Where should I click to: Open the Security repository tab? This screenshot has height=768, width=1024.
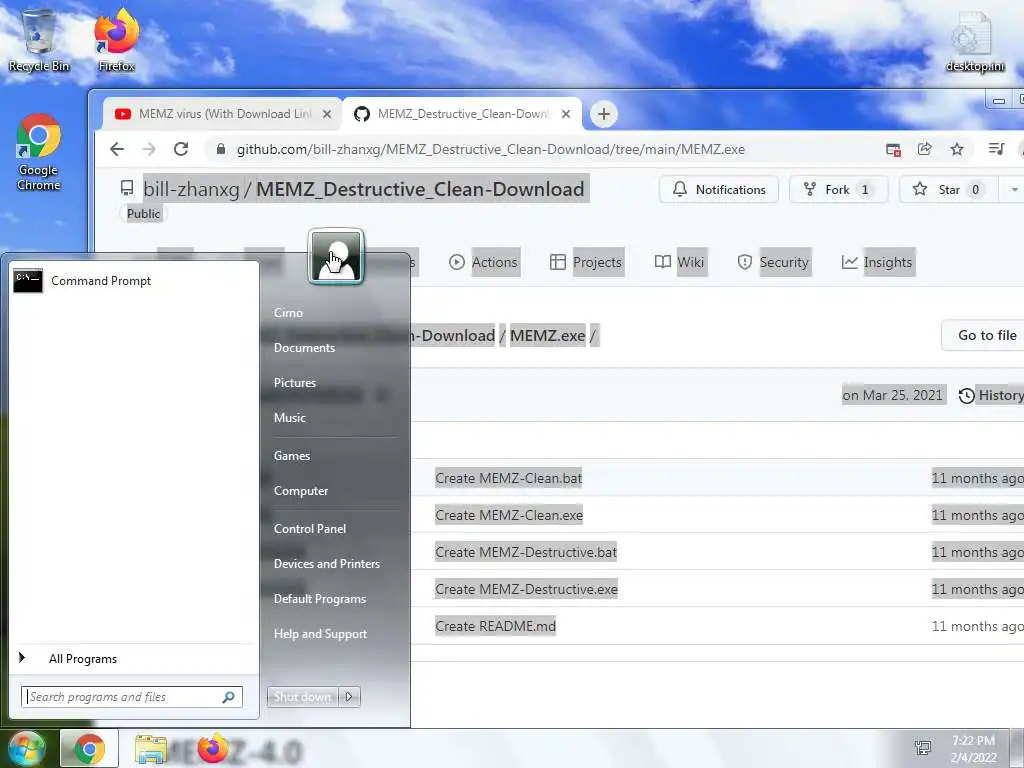click(x=773, y=262)
